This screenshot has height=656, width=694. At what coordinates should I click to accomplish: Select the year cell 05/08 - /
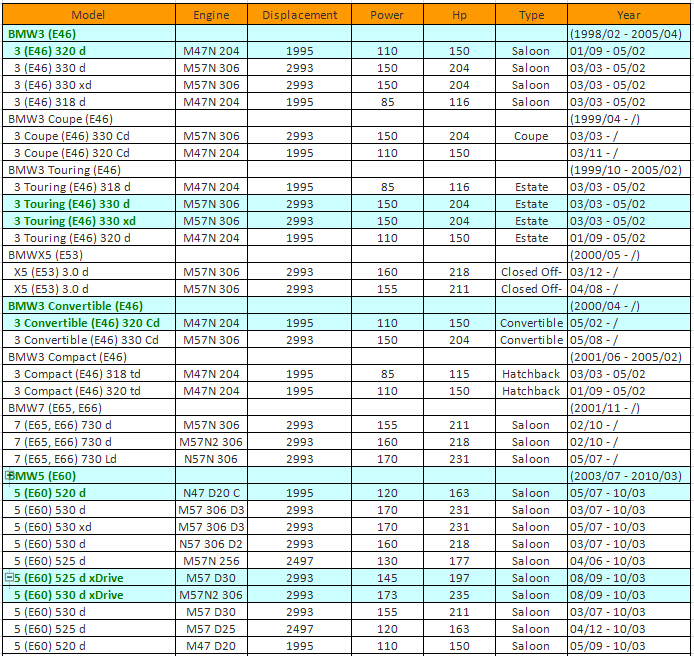point(629,340)
